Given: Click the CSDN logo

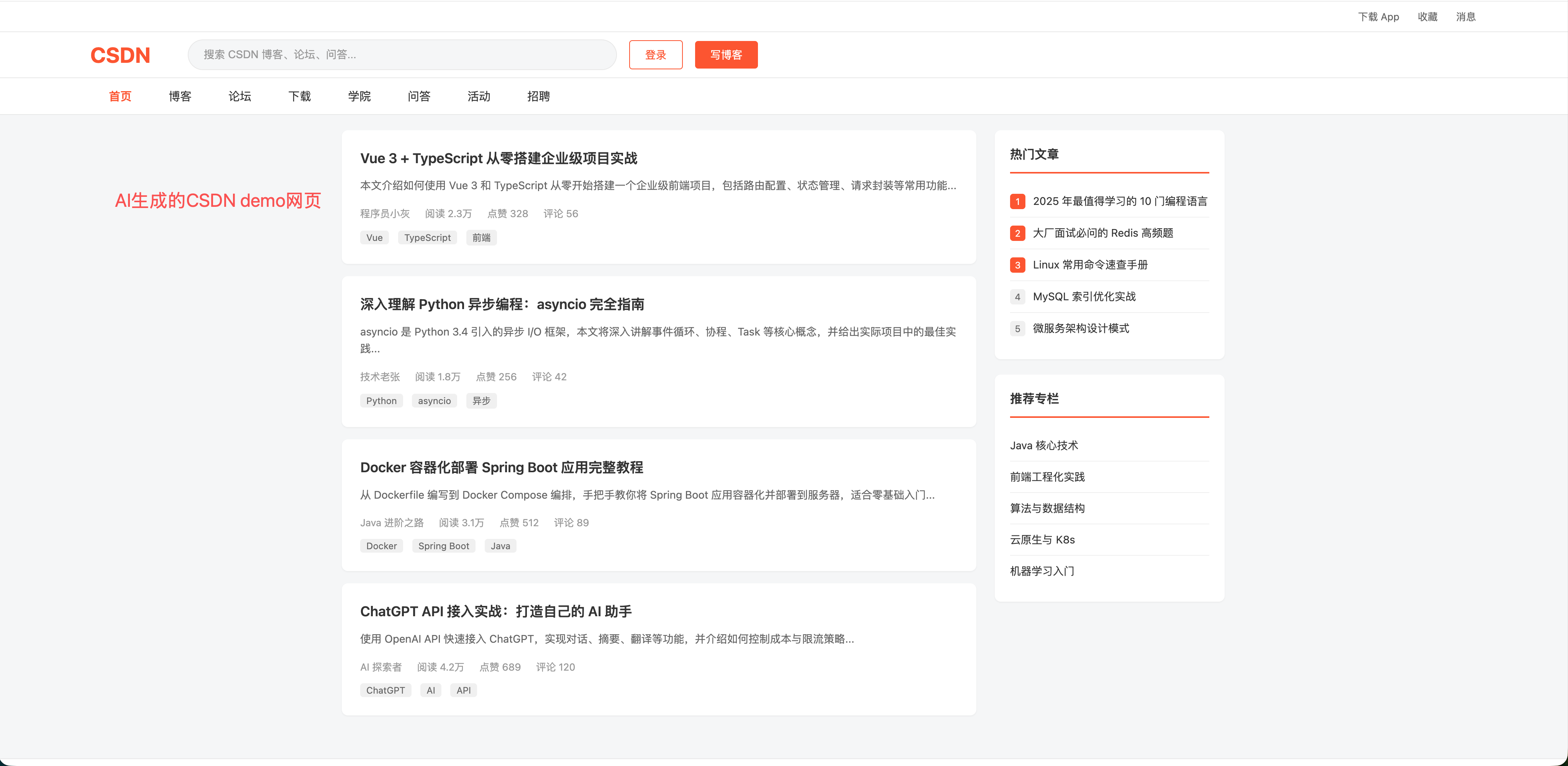Looking at the screenshot, I should (120, 55).
